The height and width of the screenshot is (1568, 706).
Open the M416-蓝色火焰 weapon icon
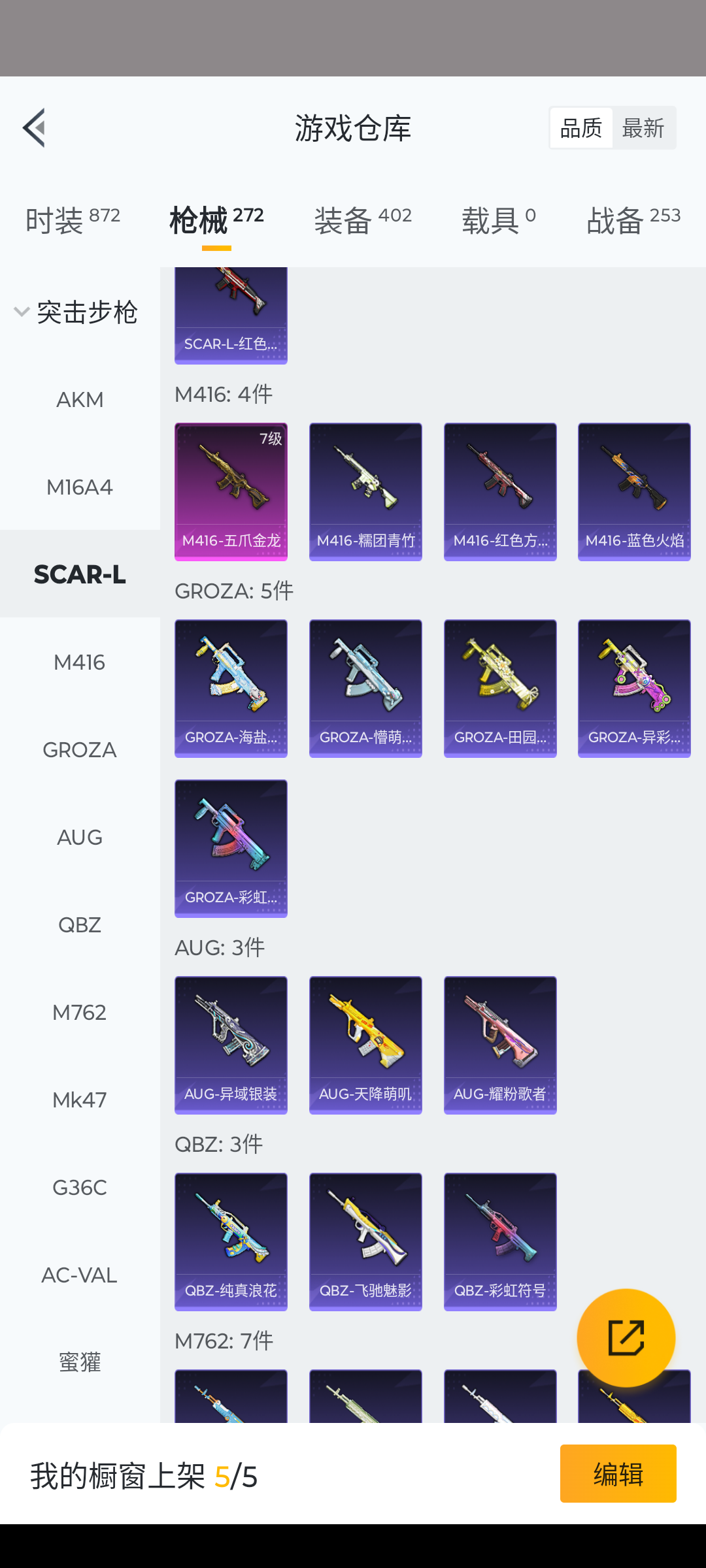[x=634, y=491]
